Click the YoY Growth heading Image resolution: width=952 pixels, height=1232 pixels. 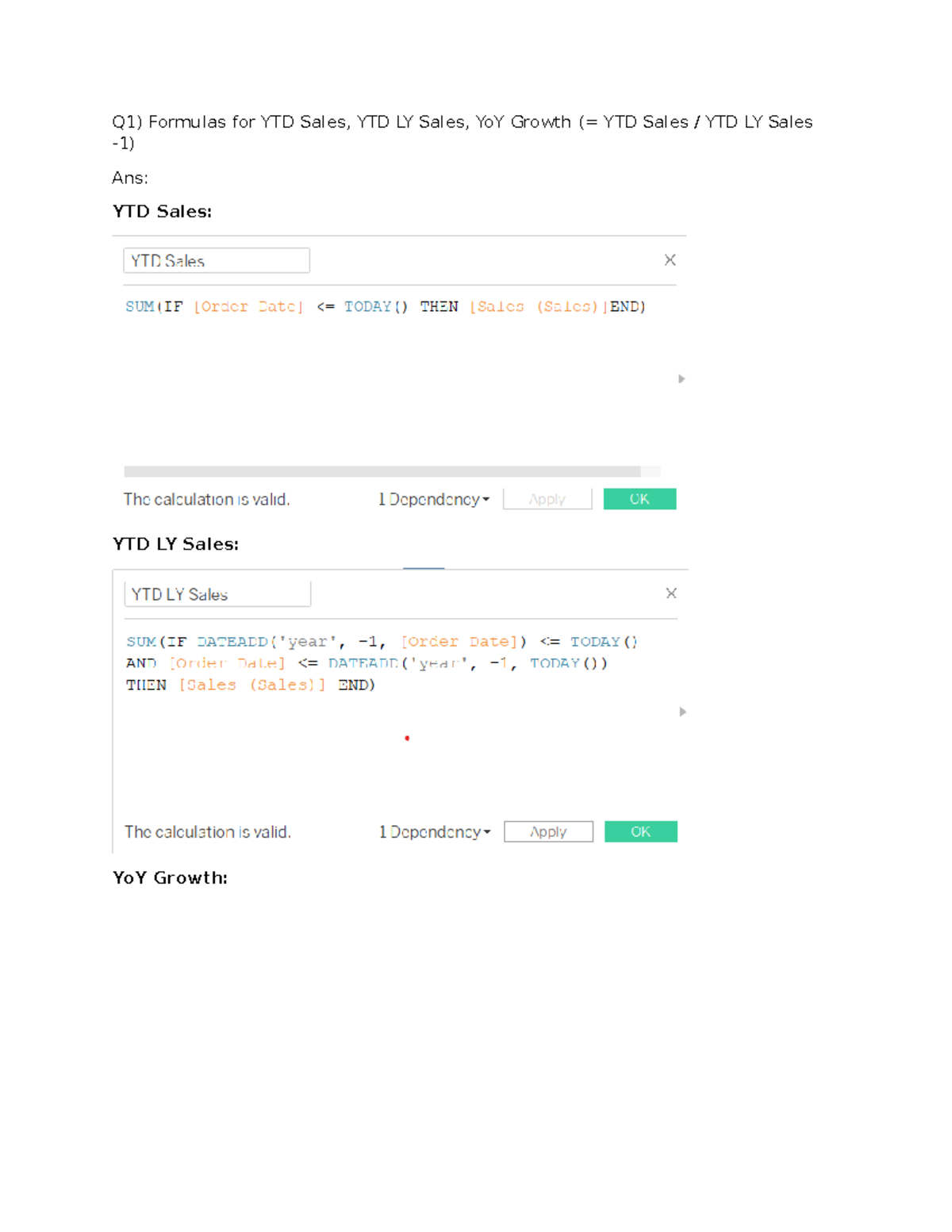click(x=170, y=877)
